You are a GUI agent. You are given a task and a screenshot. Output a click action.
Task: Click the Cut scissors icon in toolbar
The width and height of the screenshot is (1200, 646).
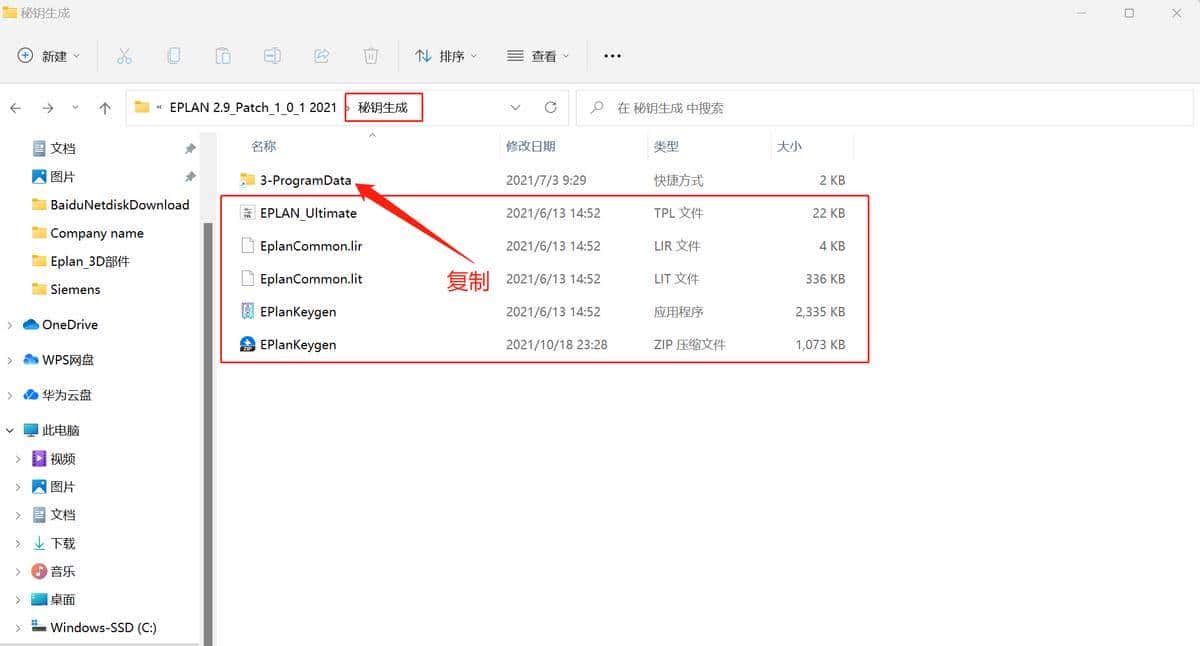pyautogui.click(x=124, y=56)
